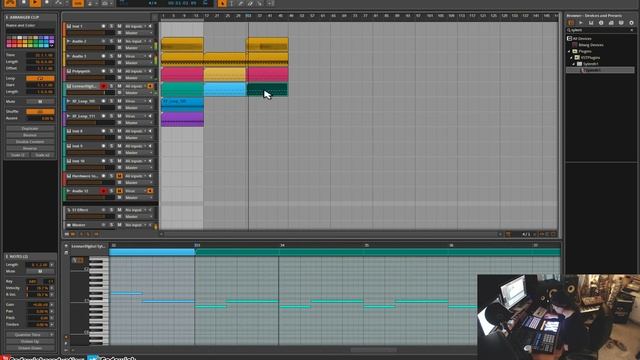640x360 pixels.
Task: Select the pen tool in top toolbar
Action: click(241, 3)
